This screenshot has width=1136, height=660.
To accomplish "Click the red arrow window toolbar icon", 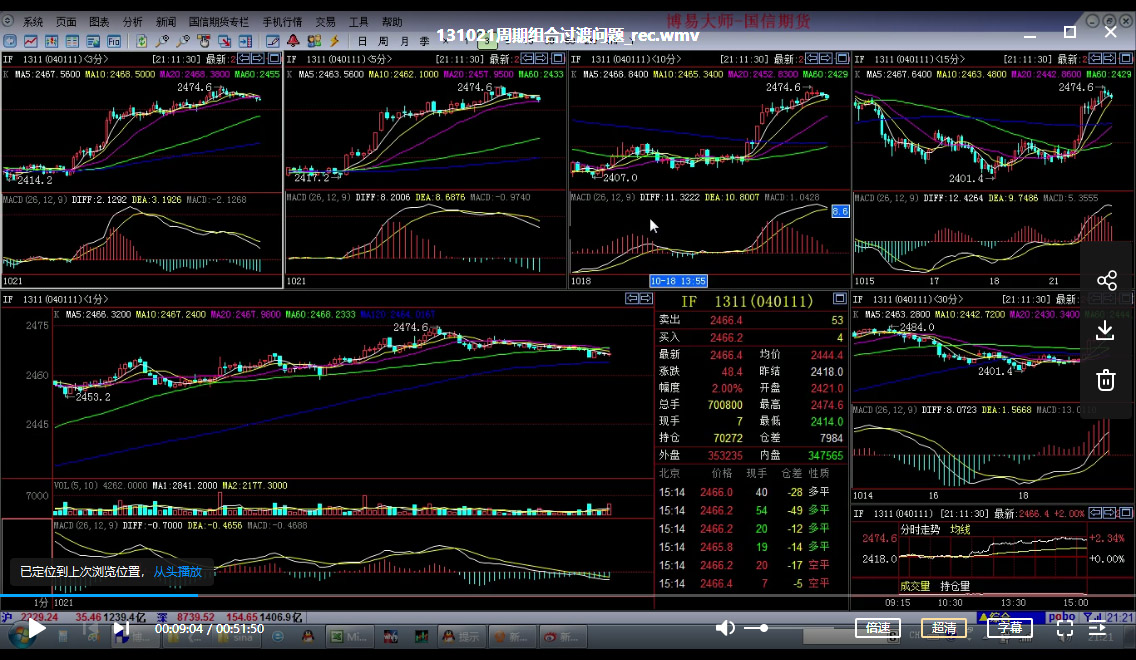I will tap(225, 41).
